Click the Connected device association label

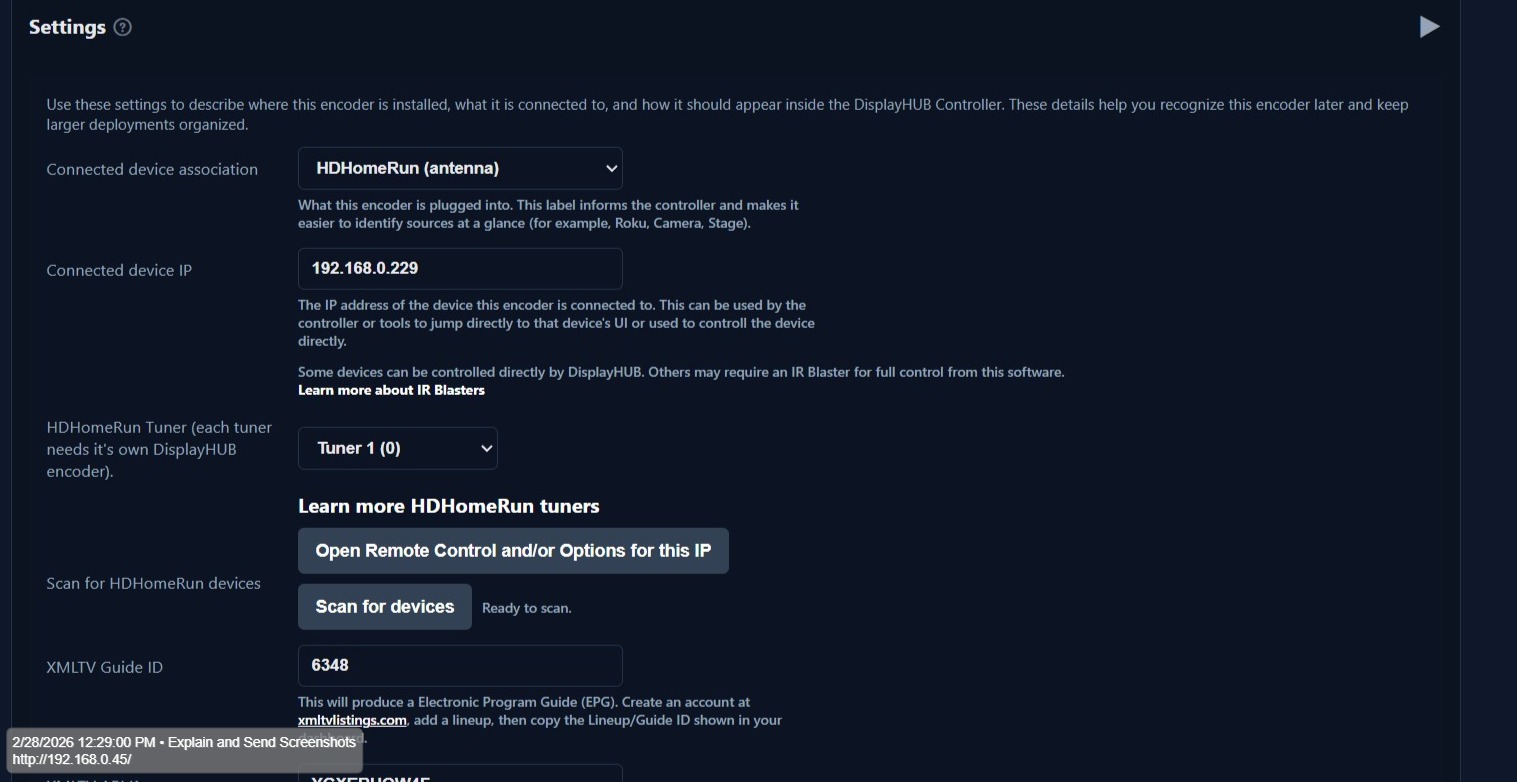152,169
